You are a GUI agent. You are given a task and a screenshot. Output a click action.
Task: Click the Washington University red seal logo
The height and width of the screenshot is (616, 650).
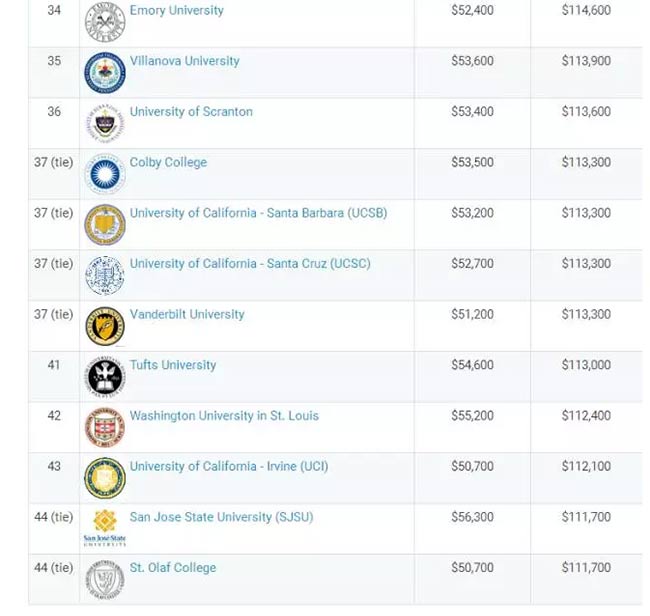click(105, 427)
